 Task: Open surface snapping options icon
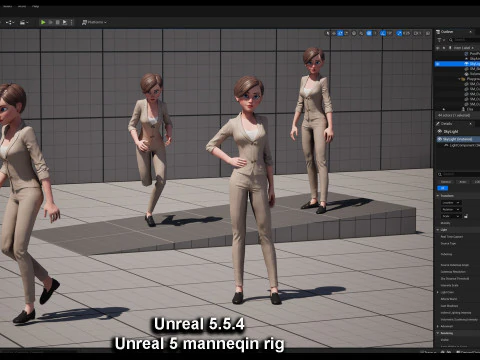pyautogui.click(x=361, y=33)
